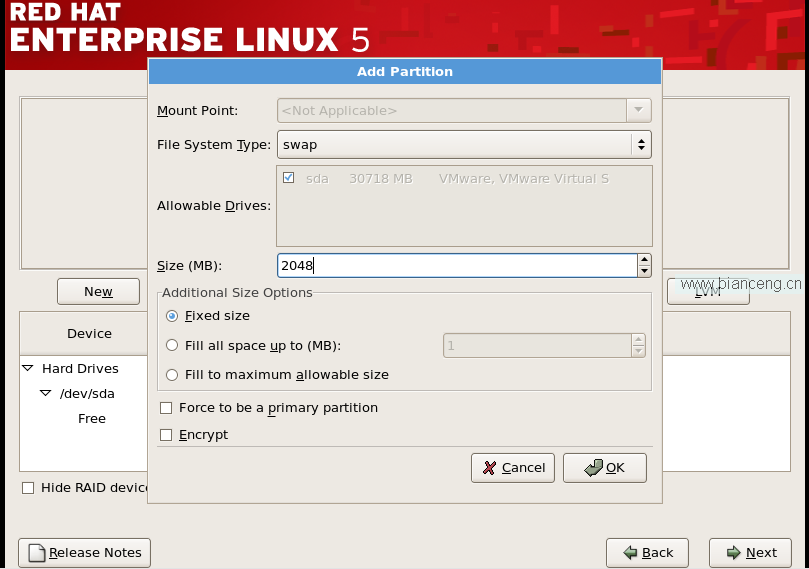Decrease Size (MB) with down arrow
The width and height of the screenshot is (809, 569).
point(644,271)
